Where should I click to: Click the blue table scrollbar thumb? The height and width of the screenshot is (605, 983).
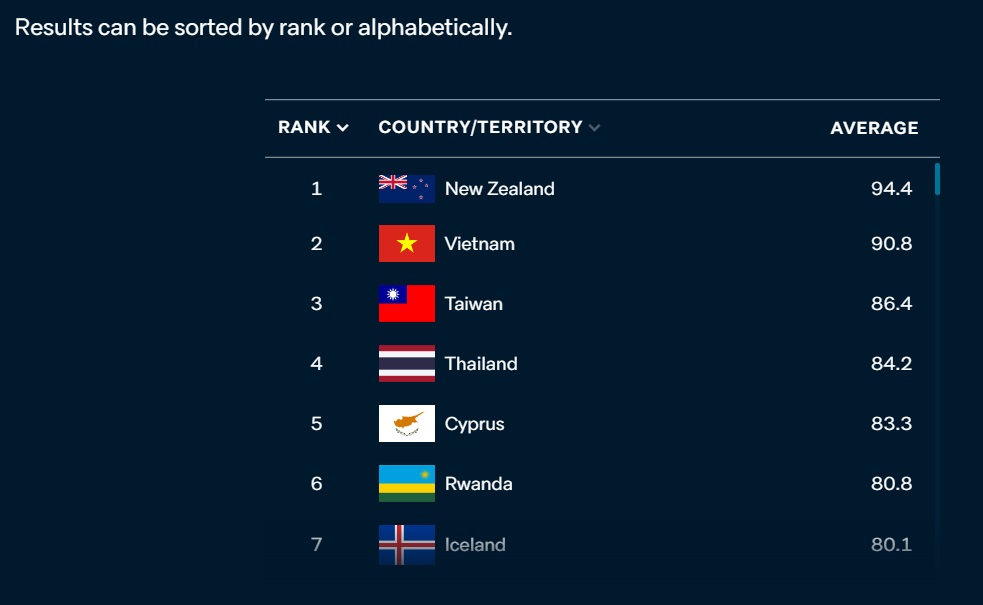tap(937, 179)
